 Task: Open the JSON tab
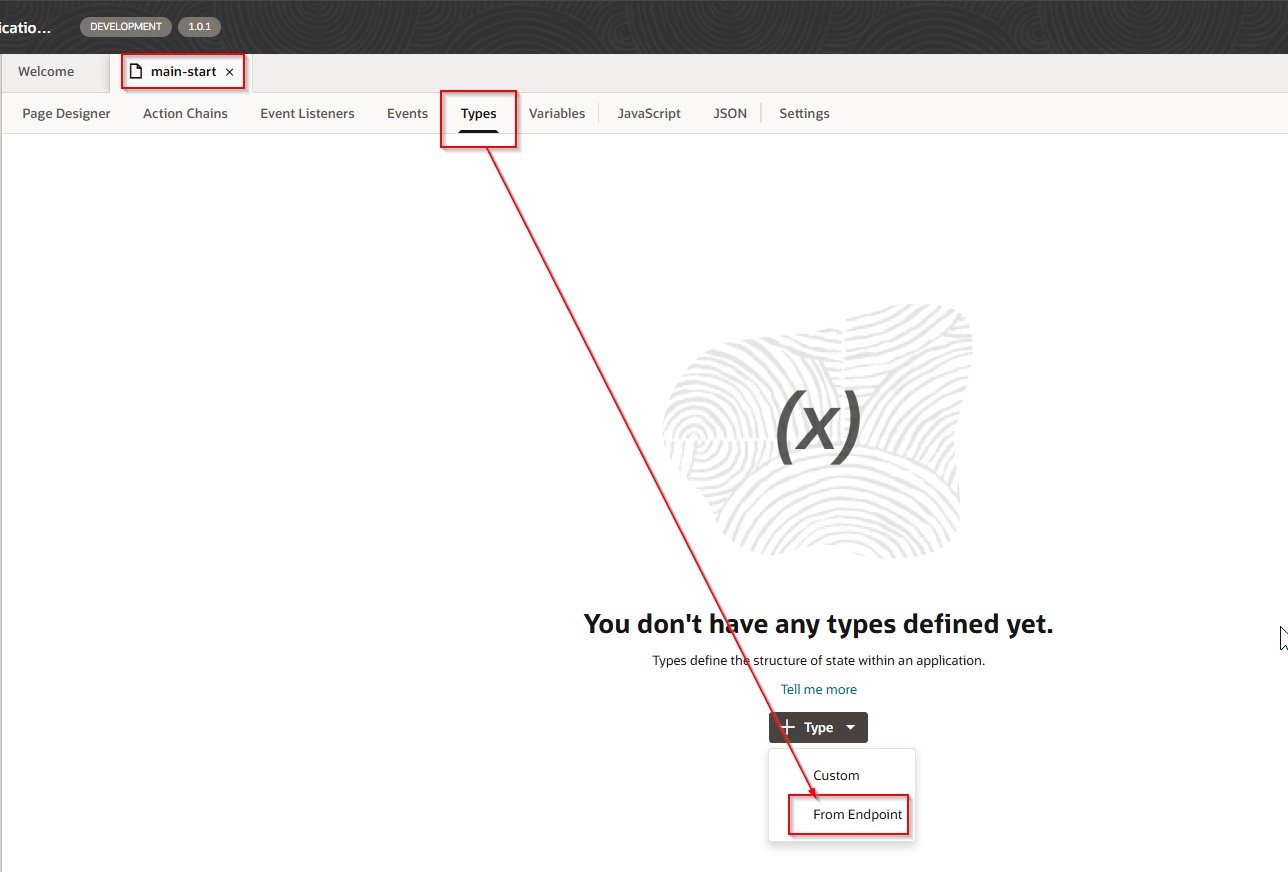pyautogui.click(x=729, y=113)
